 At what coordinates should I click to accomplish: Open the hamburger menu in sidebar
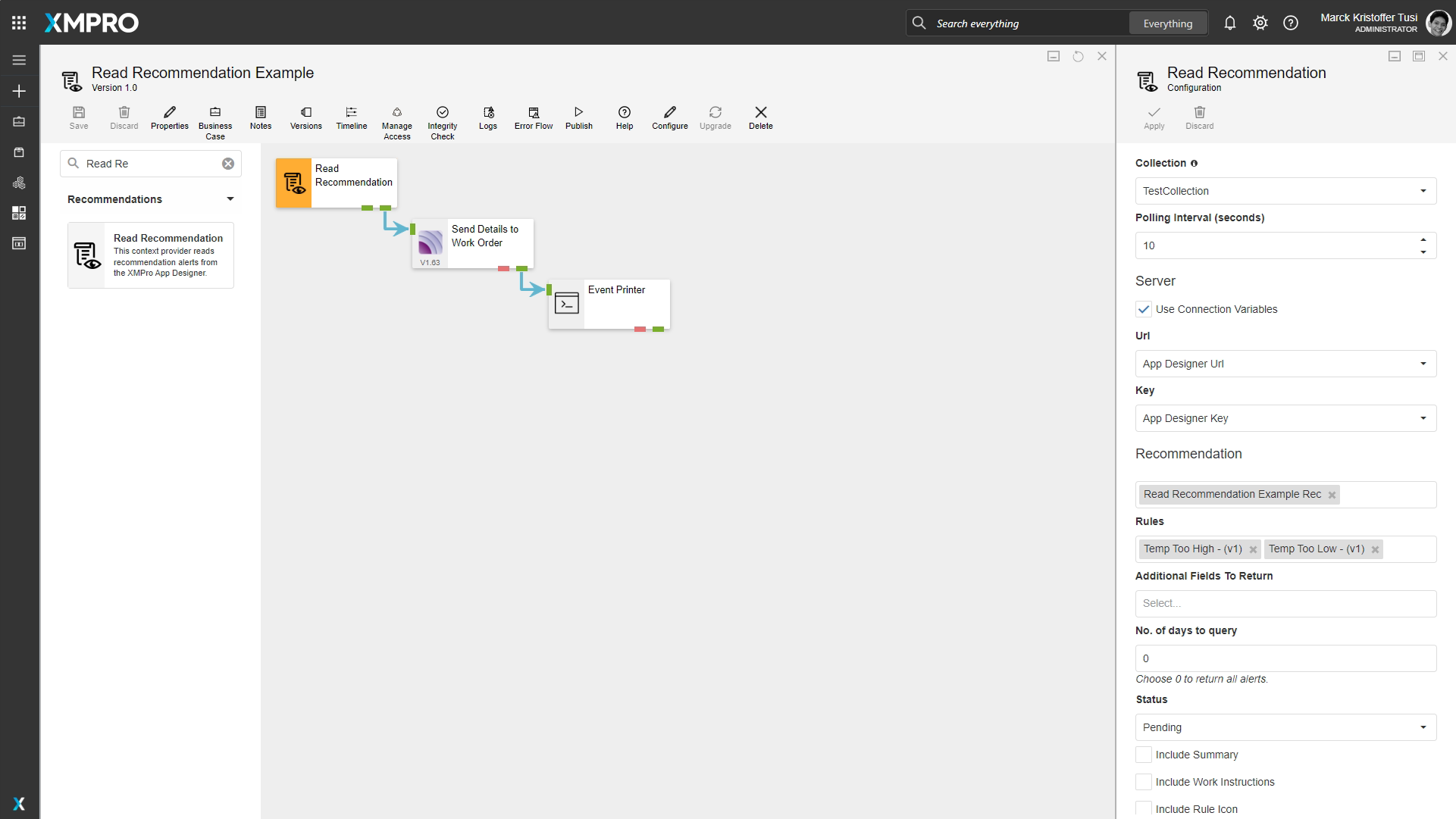coord(19,60)
